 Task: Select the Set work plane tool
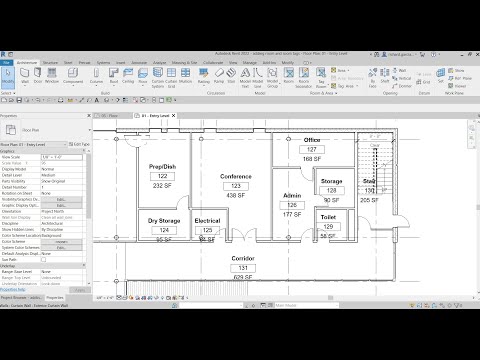click(x=440, y=75)
